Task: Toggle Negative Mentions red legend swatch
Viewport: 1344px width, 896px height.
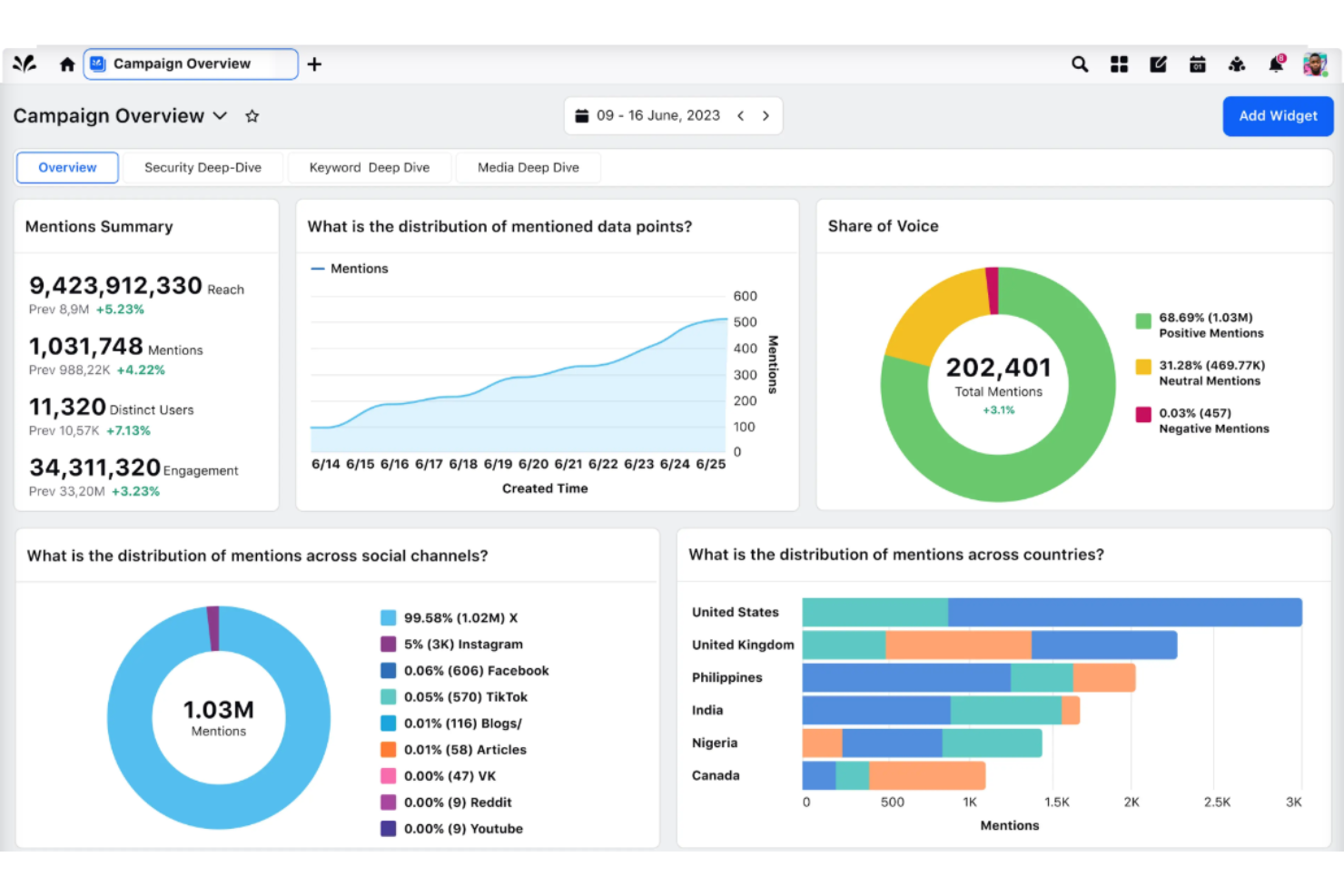Action: 1143,415
